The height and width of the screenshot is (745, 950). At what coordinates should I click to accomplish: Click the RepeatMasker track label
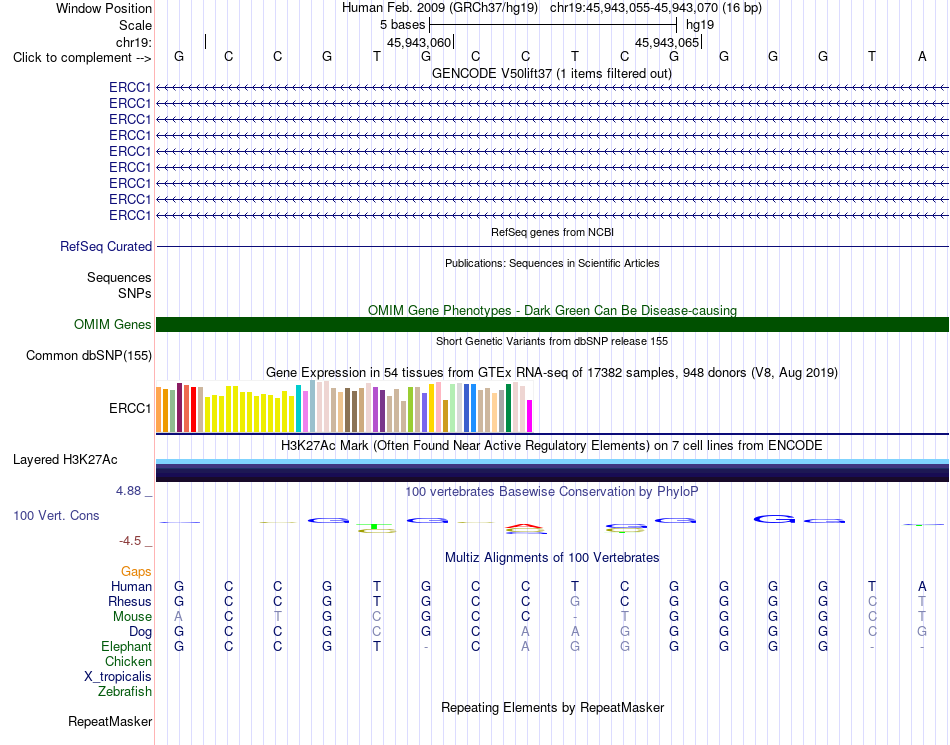tap(110, 722)
